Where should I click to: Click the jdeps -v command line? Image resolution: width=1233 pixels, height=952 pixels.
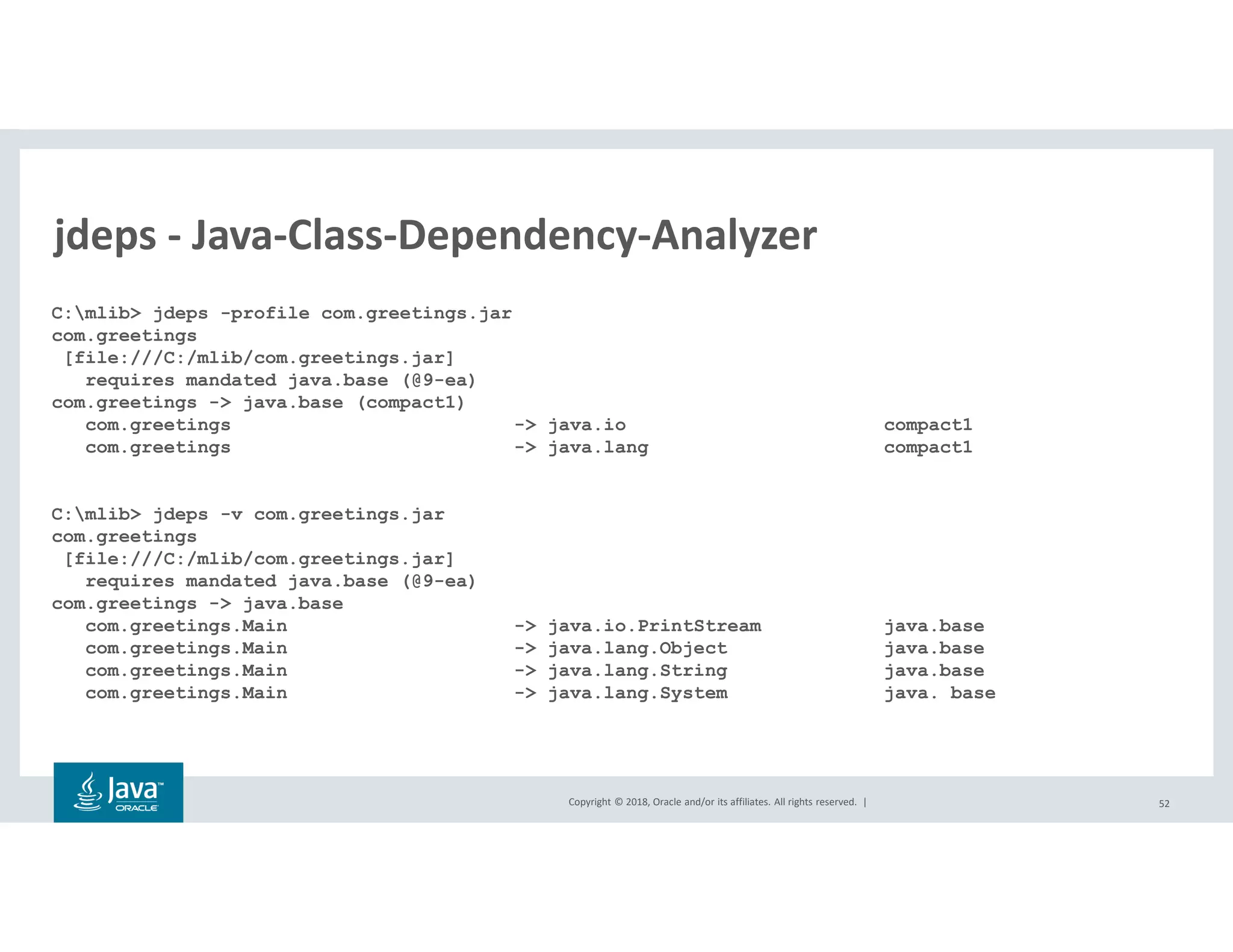pos(247,515)
